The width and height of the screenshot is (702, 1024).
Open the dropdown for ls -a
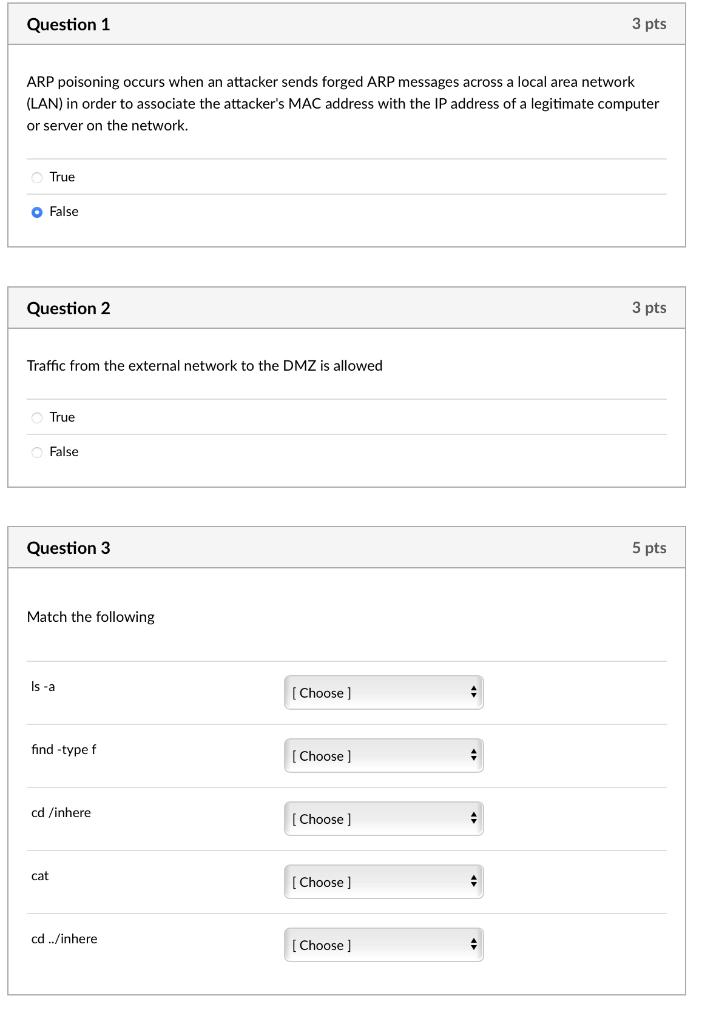coord(383,693)
